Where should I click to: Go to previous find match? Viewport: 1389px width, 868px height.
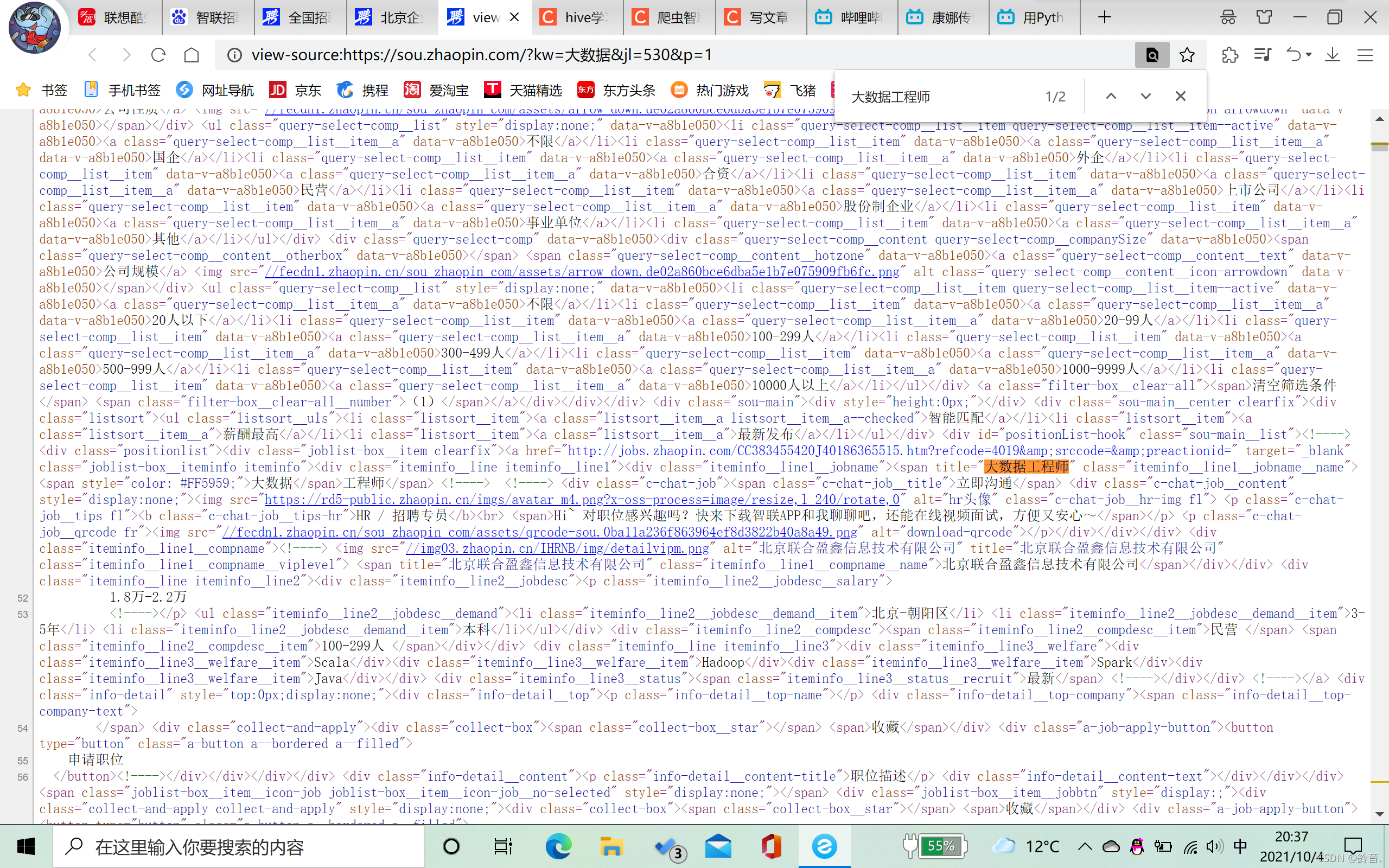point(1111,97)
